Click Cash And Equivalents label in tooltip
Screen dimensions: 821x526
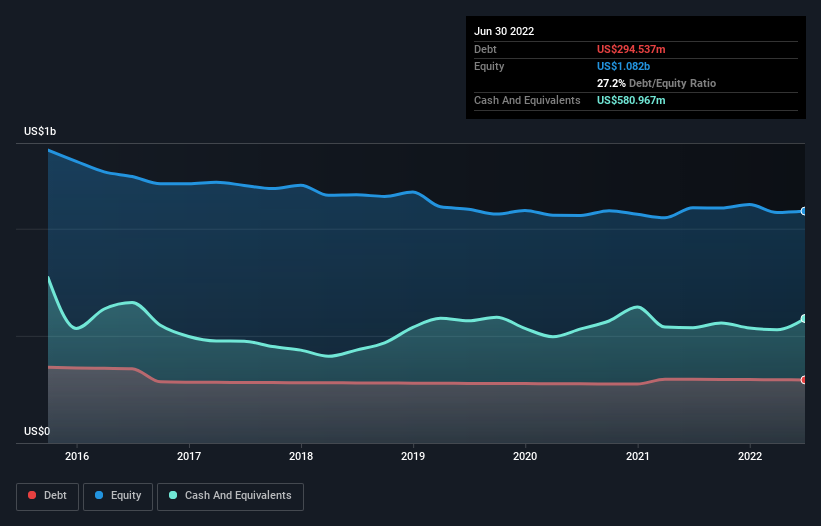pos(527,100)
